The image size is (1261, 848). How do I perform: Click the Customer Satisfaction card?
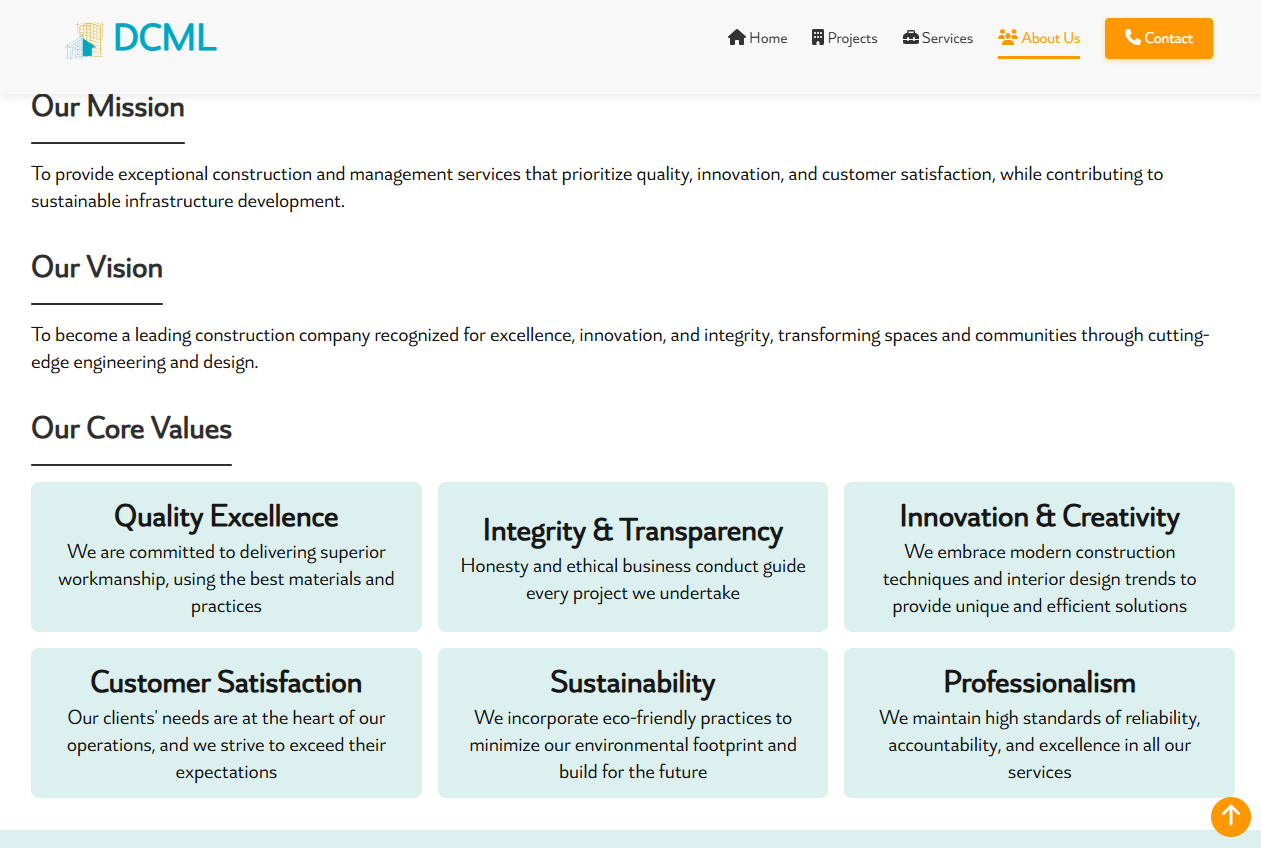coord(226,723)
